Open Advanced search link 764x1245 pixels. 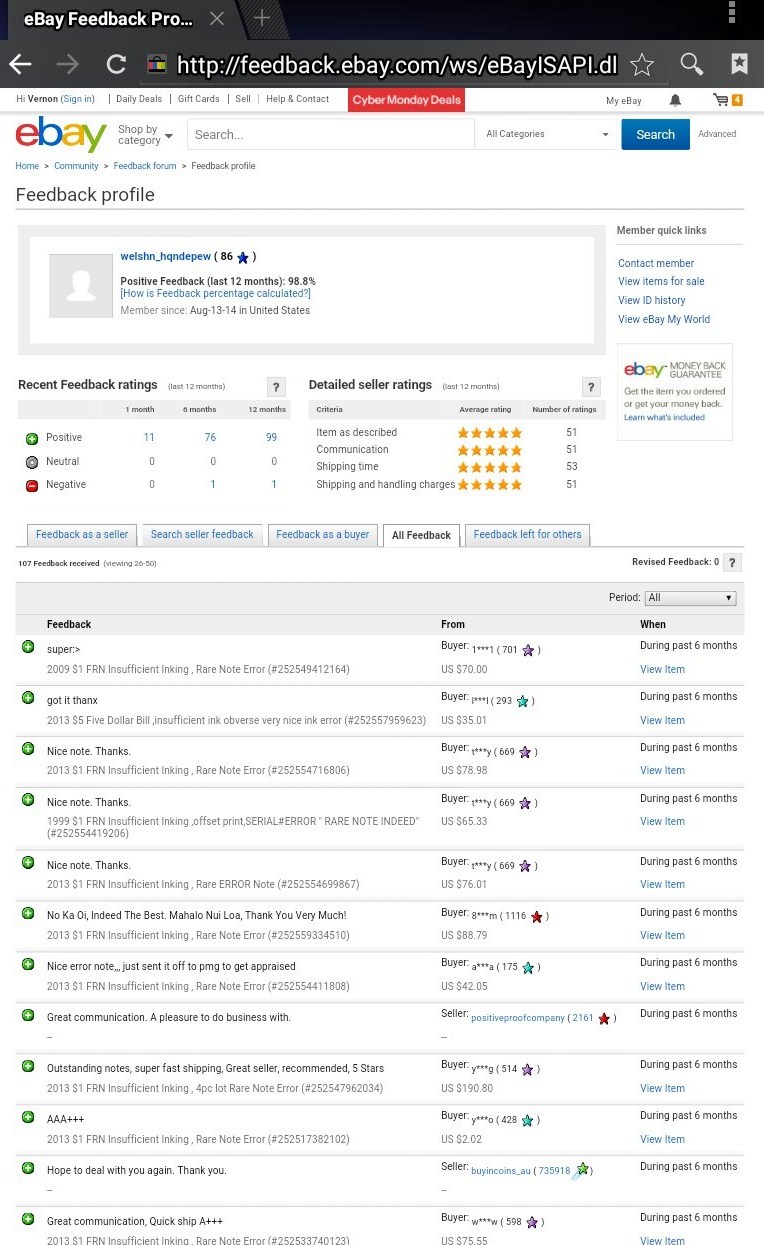[717, 134]
